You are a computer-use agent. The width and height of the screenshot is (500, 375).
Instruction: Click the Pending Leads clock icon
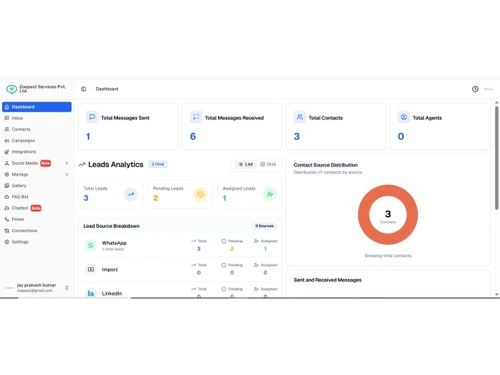click(200, 194)
